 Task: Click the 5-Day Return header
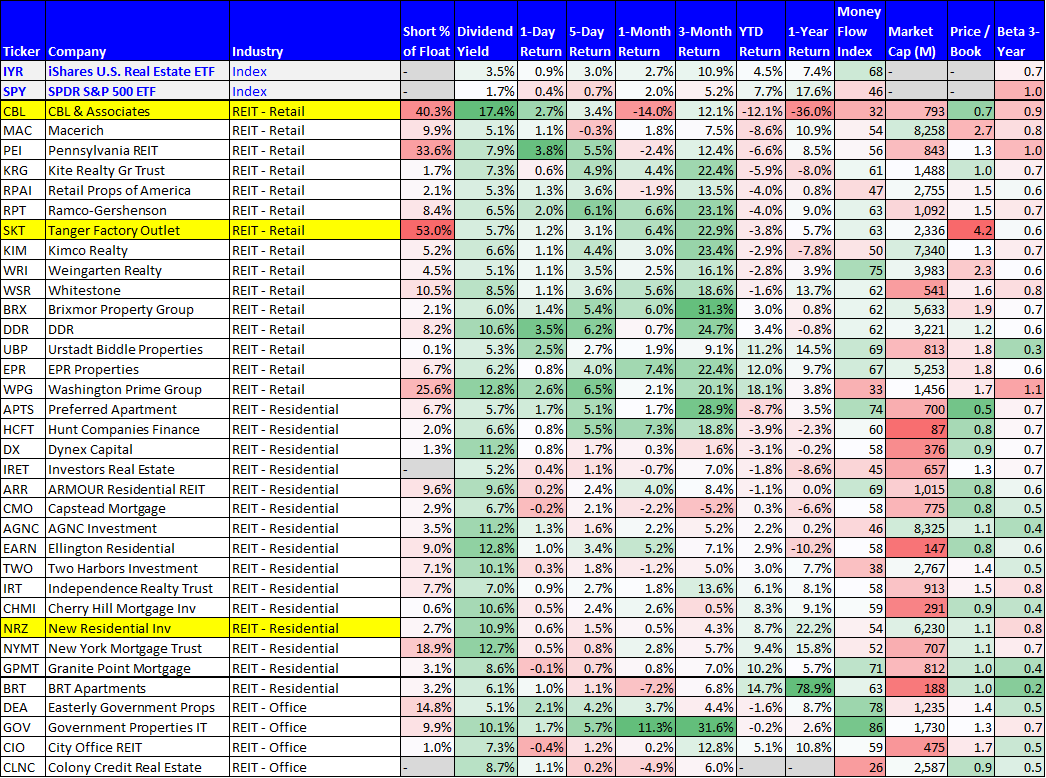coord(590,31)
